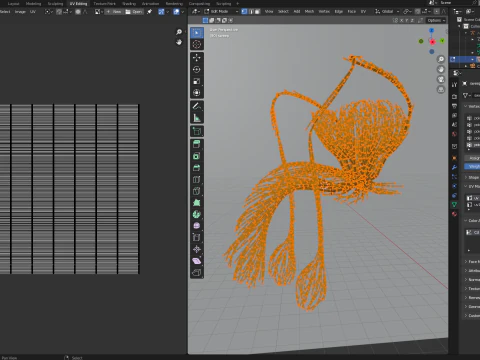Open the UV menu in UV editor header

33,12
